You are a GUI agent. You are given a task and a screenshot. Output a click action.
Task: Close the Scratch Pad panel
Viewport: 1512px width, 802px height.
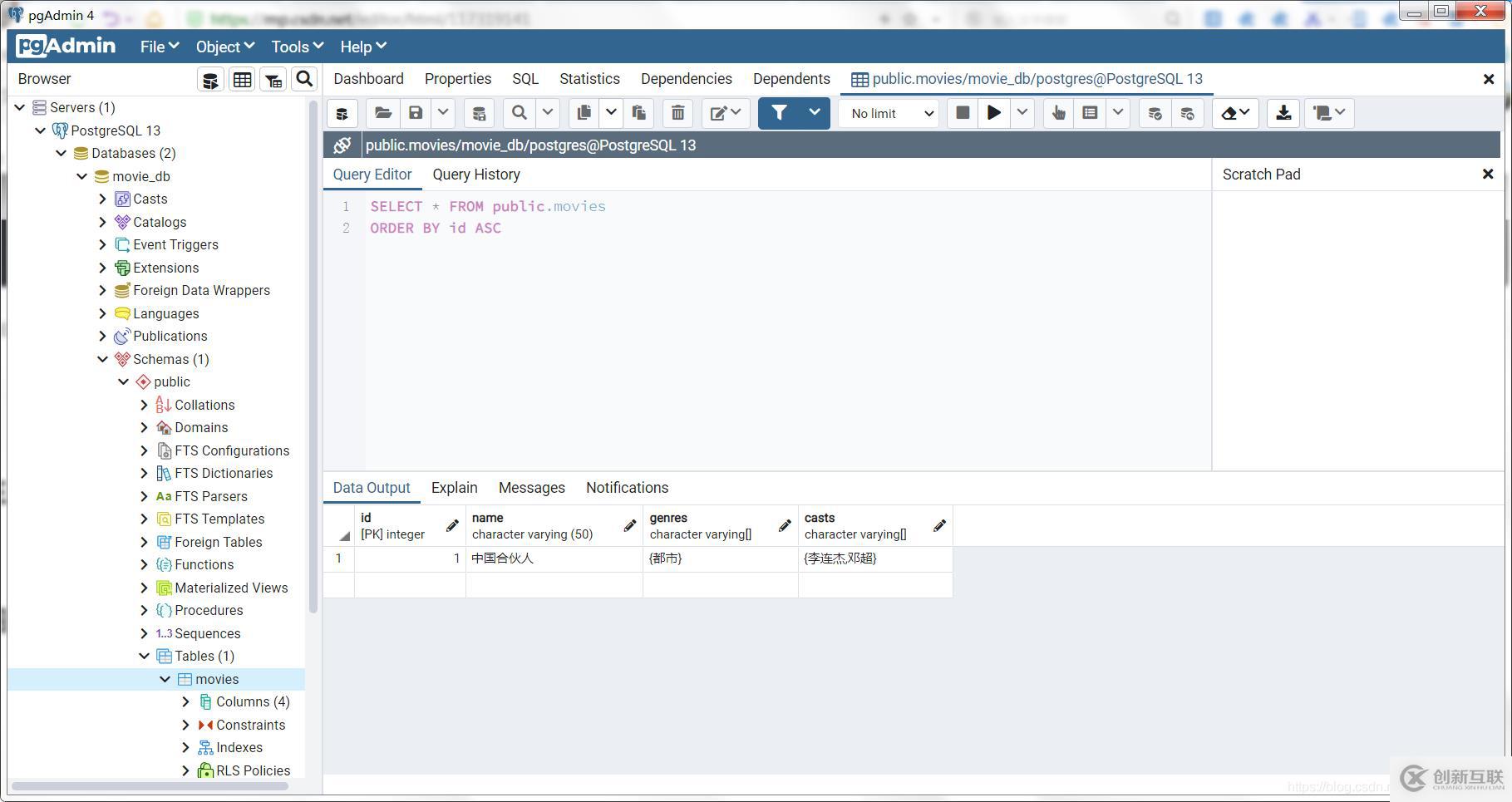click(x=1488, y=175)
